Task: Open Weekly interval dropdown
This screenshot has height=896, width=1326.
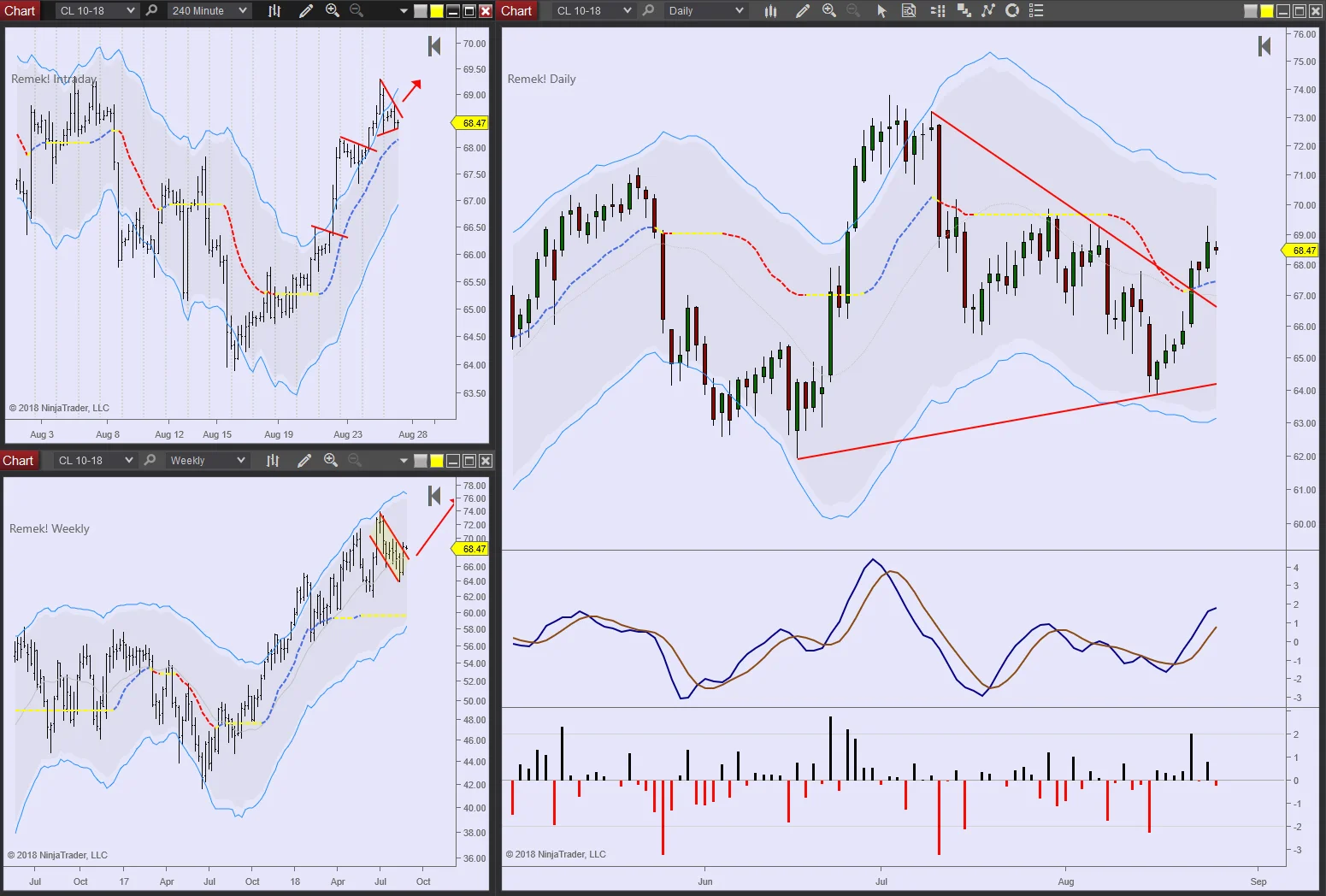Action: tap(207, 461)
